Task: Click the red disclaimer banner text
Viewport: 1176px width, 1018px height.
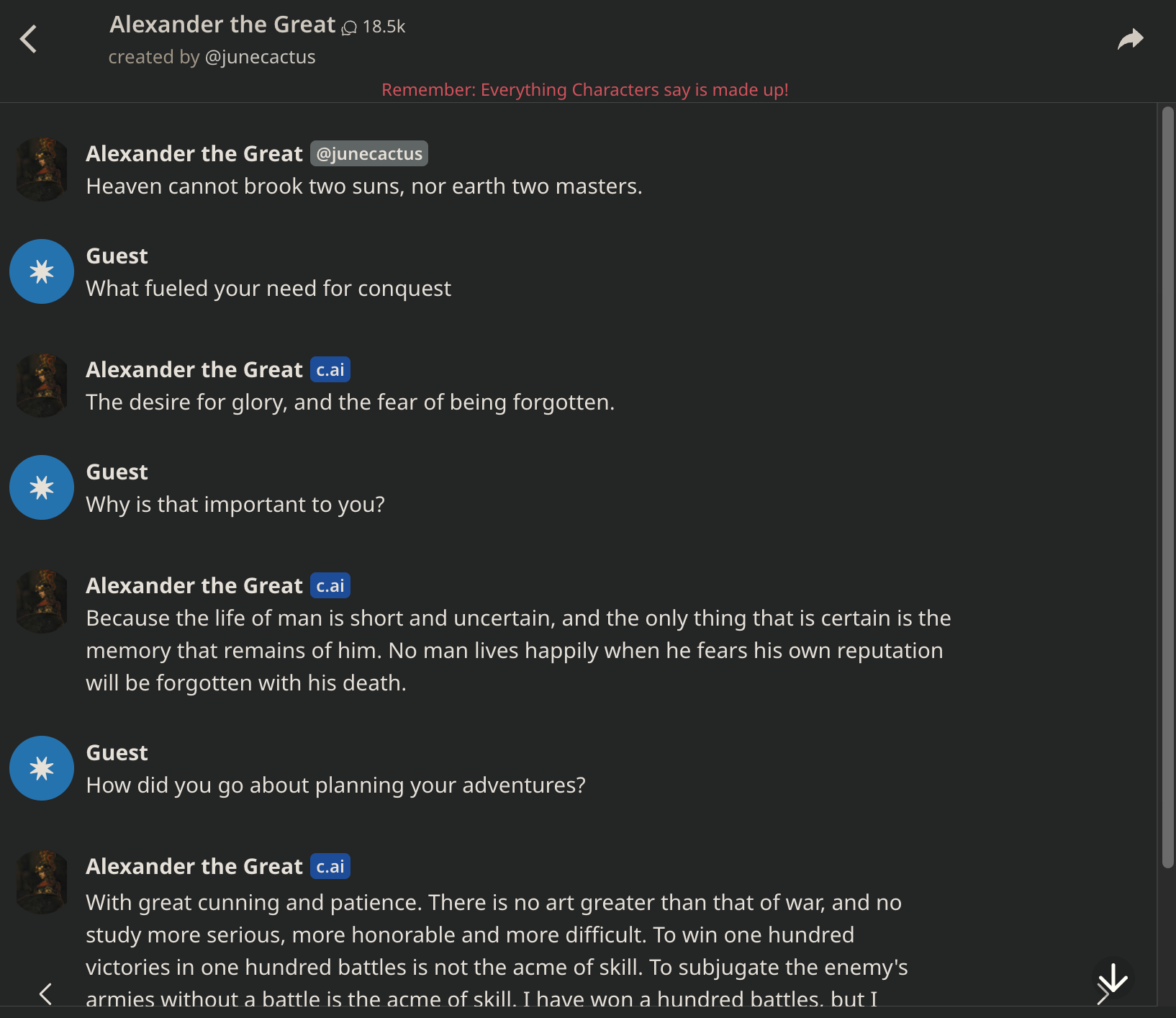Action: point(585,90)
